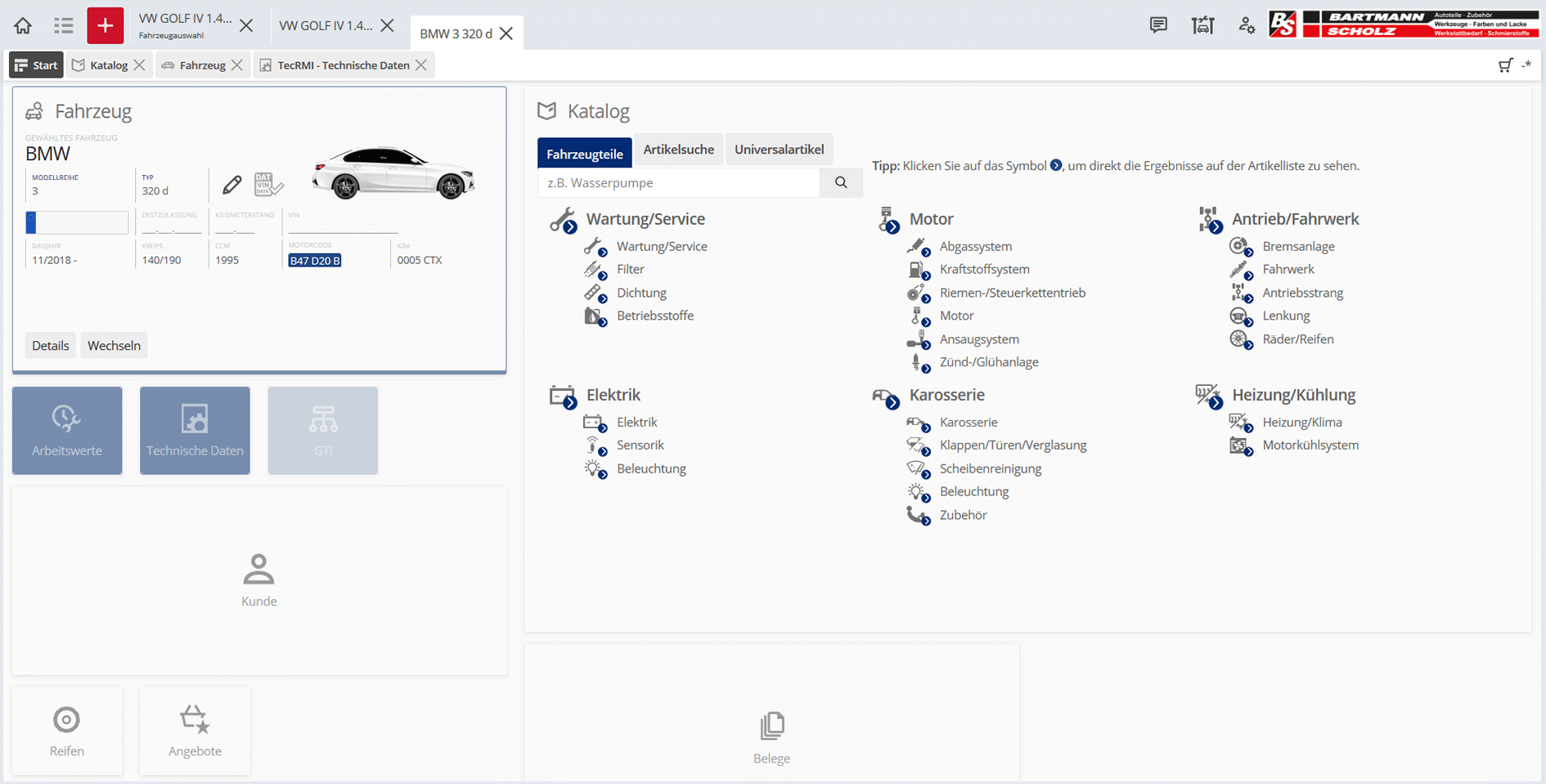
Task: Switch to first VW GOLF IV Fahrzeugauswahl tab
Action: coord(186,25)
